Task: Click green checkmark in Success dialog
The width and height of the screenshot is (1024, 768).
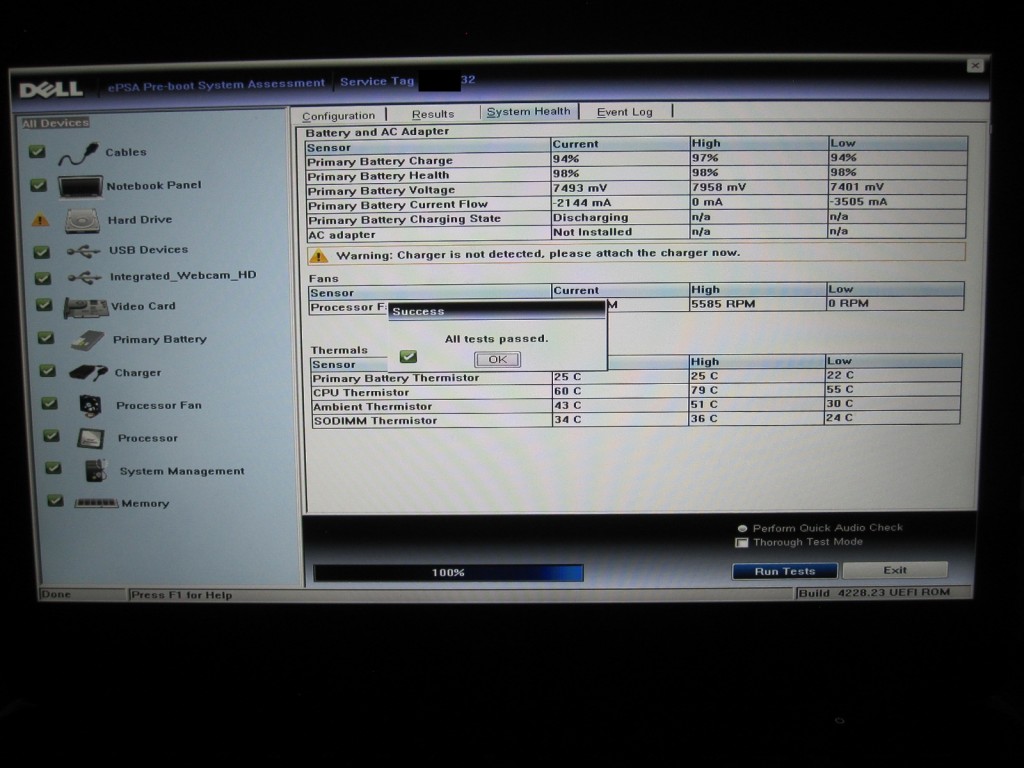Action: (408, 357)
